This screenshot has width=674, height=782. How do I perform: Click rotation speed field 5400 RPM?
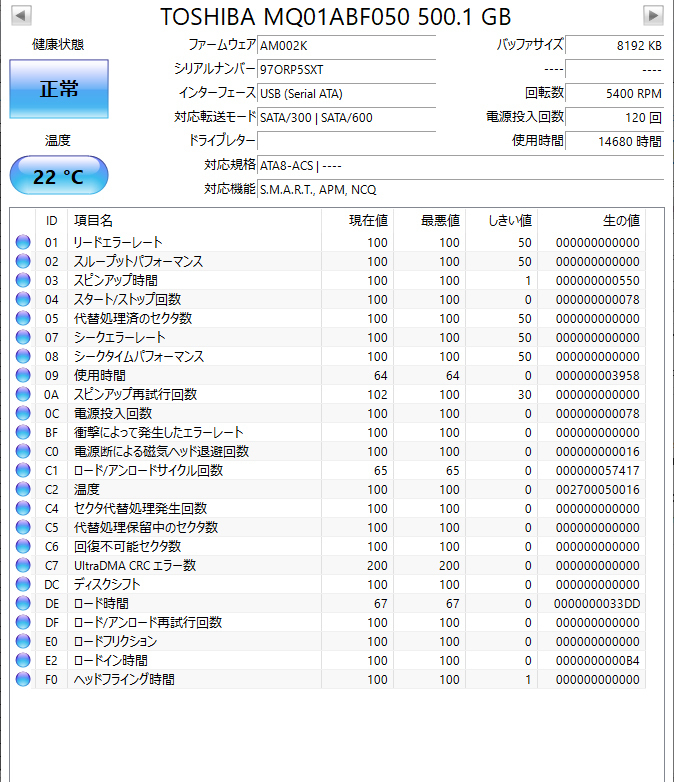(x=615, y=93)
